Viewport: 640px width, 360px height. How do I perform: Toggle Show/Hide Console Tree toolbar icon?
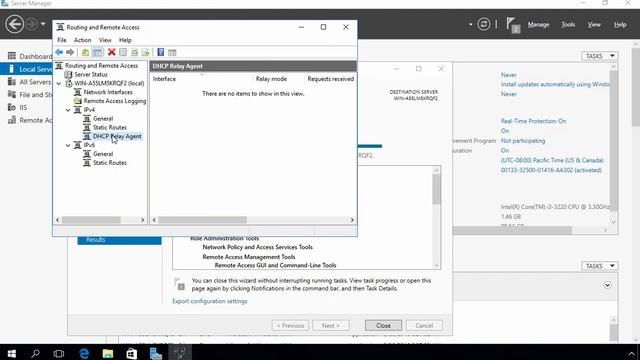click(x=97, y=52)
